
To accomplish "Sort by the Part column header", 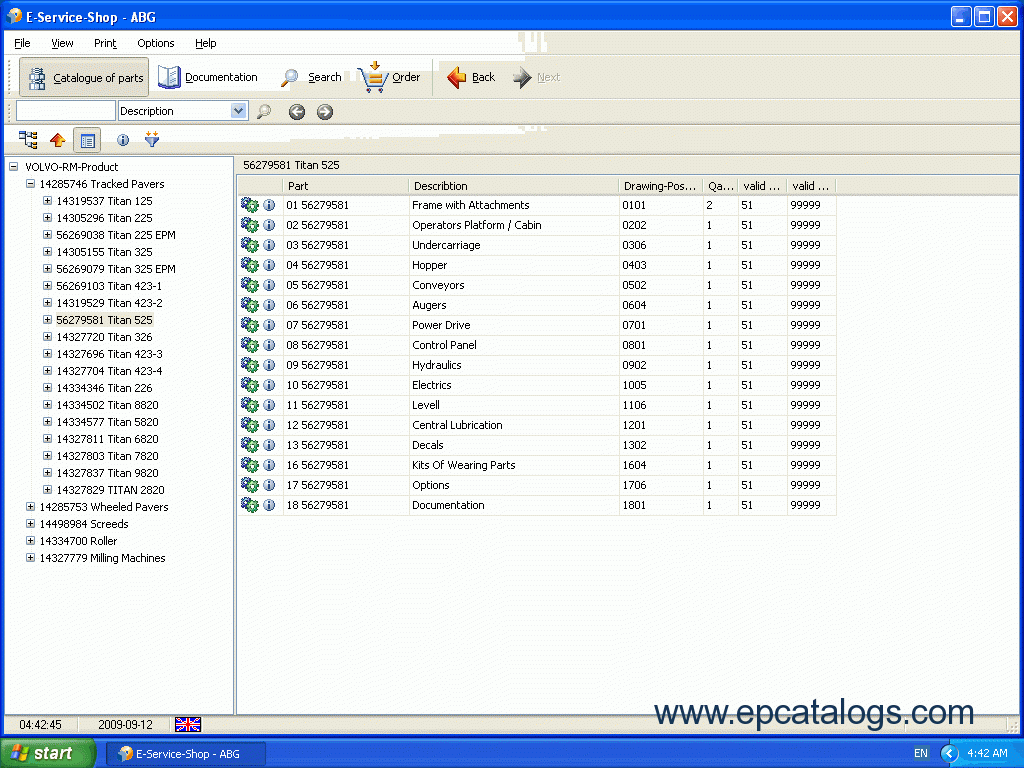I will [346, 186].
